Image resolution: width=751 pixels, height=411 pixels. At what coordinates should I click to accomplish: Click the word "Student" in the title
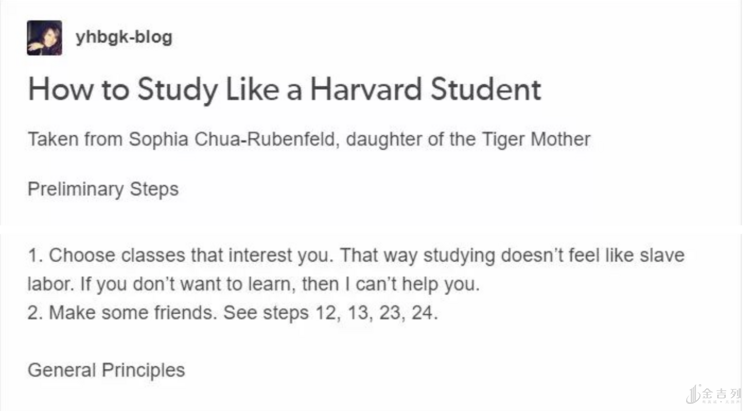[484, 90]
